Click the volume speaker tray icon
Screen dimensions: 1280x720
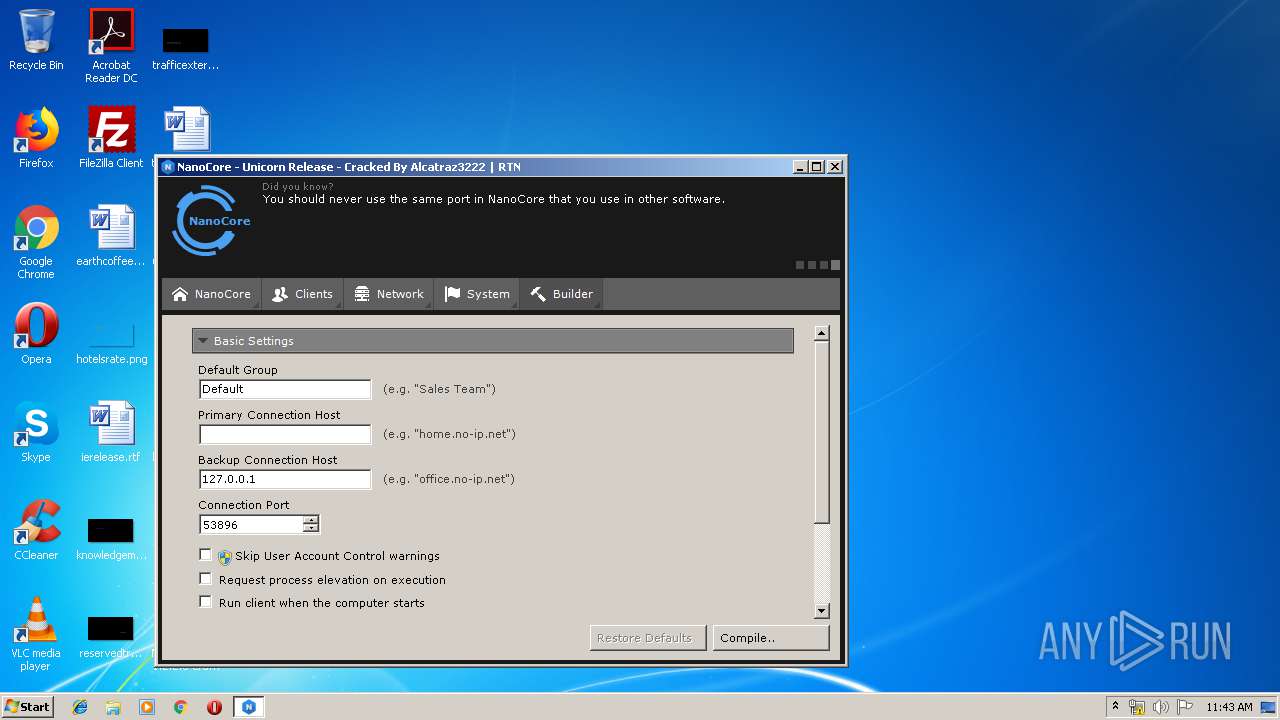click(1161, 707)
